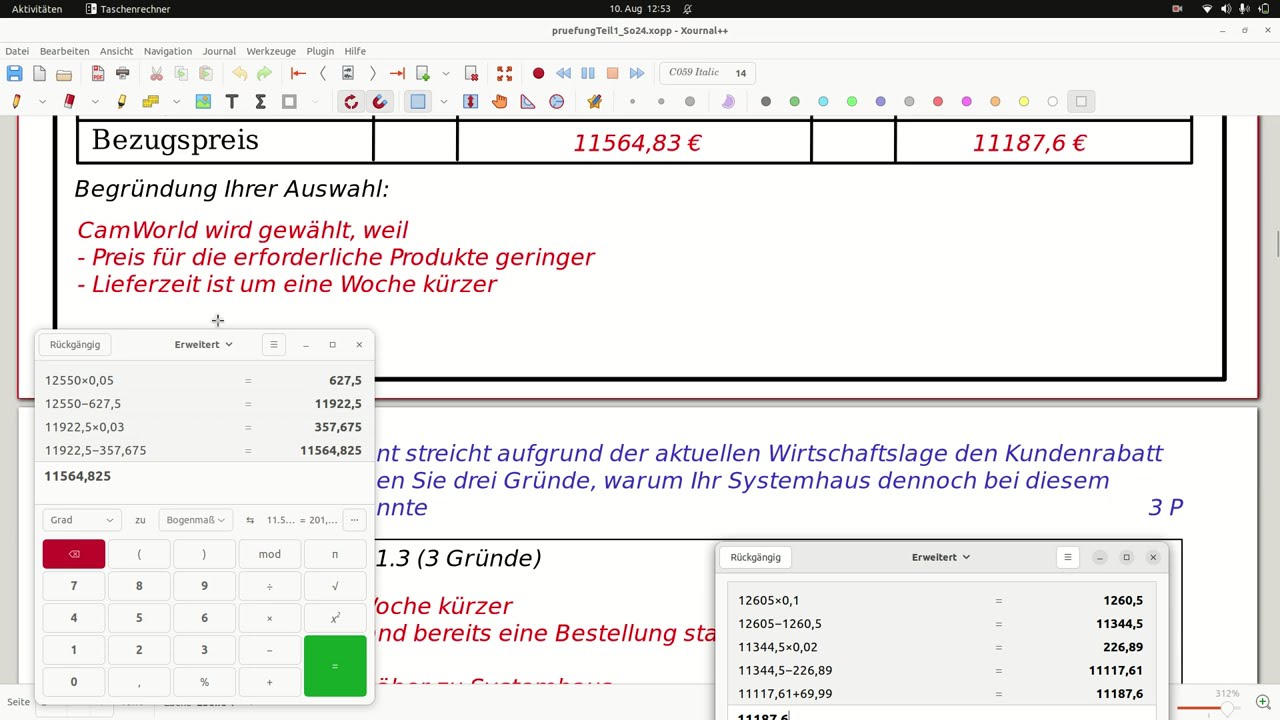Show the setsquare ruler tool

click(x=528, y=101)
